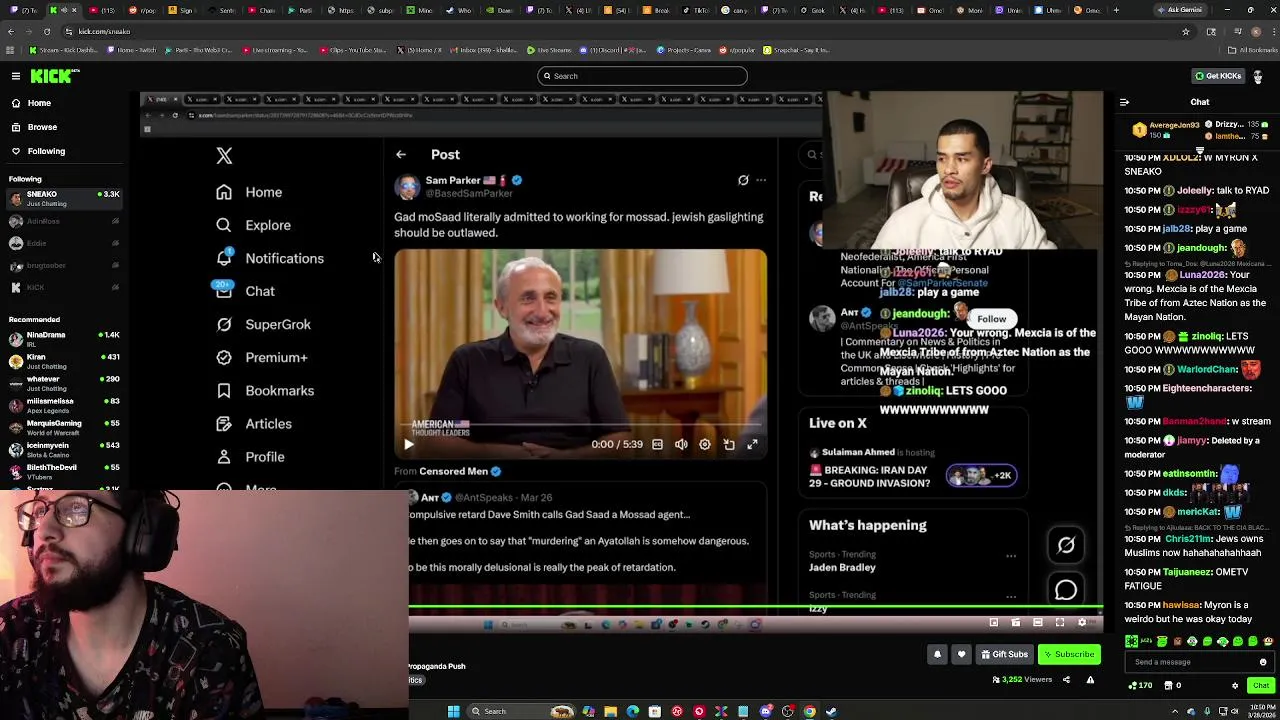1280x720 pixels.
Task: Click the green Subscribe button
Action: pyautogui.click(x=1069, y=655)
